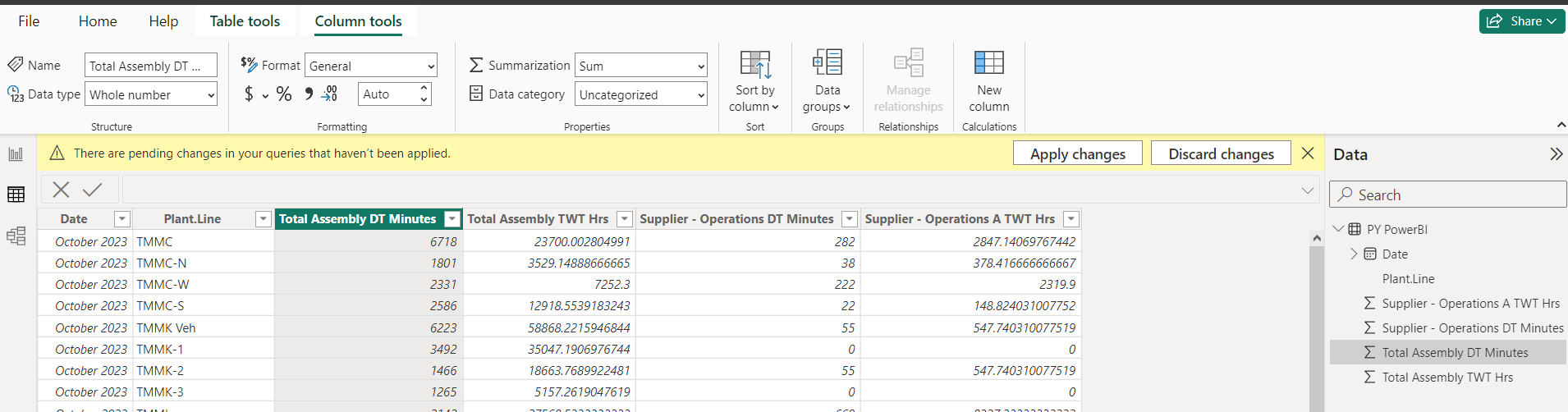1568x412 pixels.
Task: Select the Column tools tab
Action: [358, 21]
